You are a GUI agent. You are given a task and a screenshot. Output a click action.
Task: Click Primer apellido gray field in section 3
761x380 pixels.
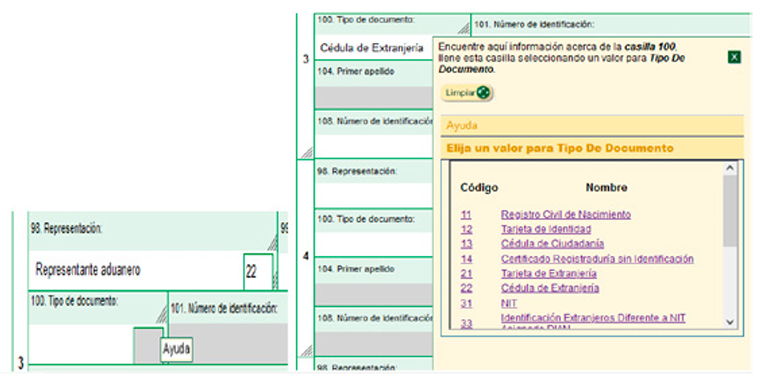(x=374, y=97)
